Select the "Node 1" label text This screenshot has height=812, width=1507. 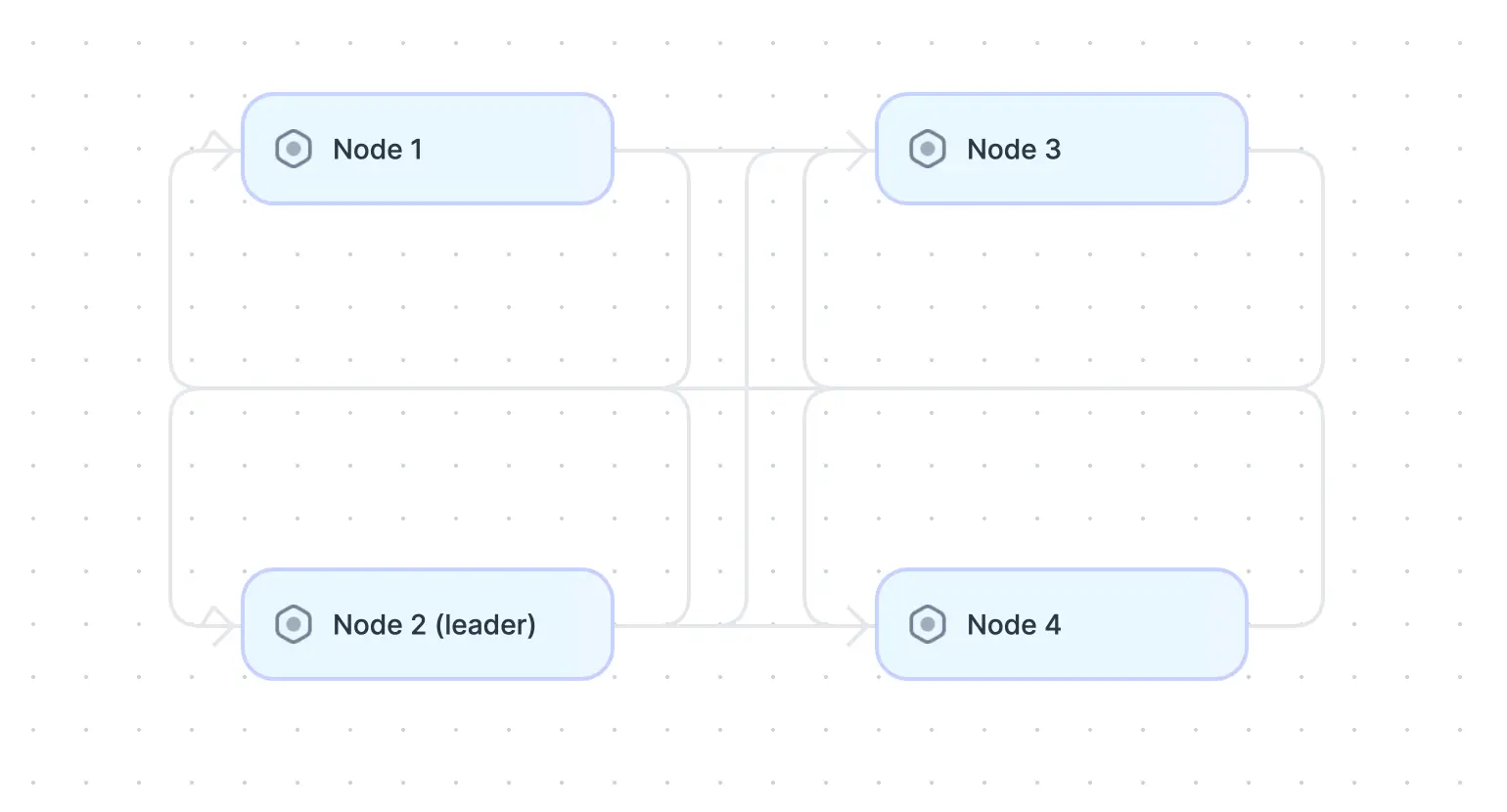tap(378, 150)
